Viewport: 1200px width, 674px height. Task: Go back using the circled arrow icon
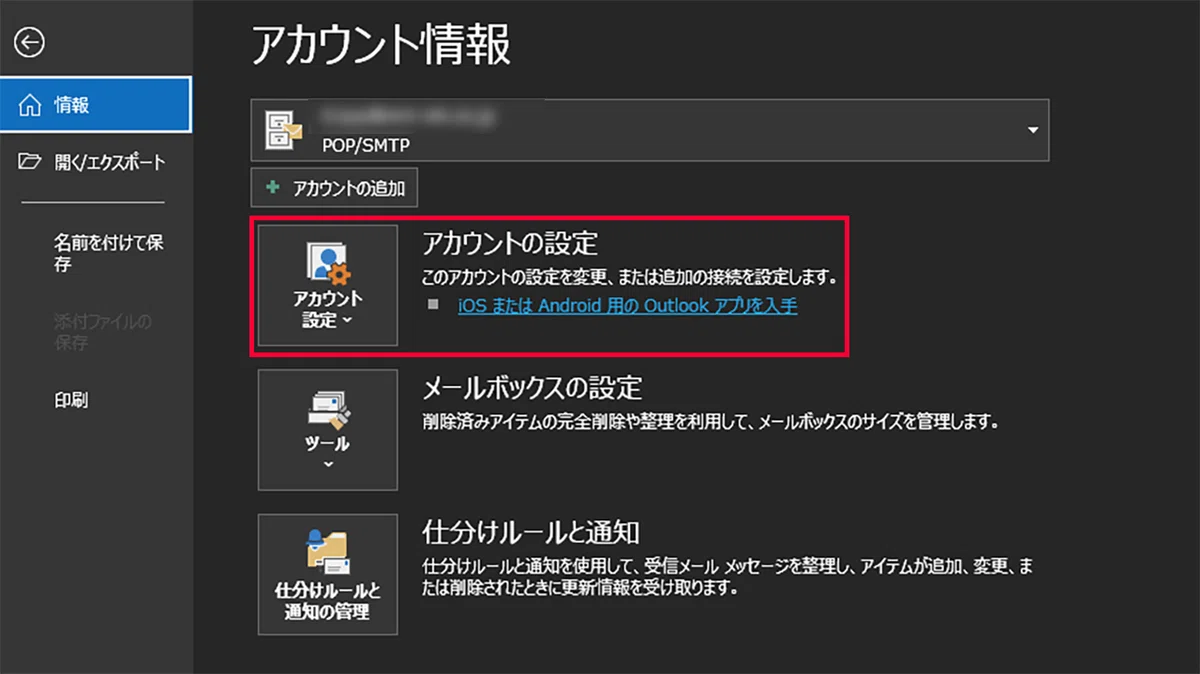pos(30,42)
